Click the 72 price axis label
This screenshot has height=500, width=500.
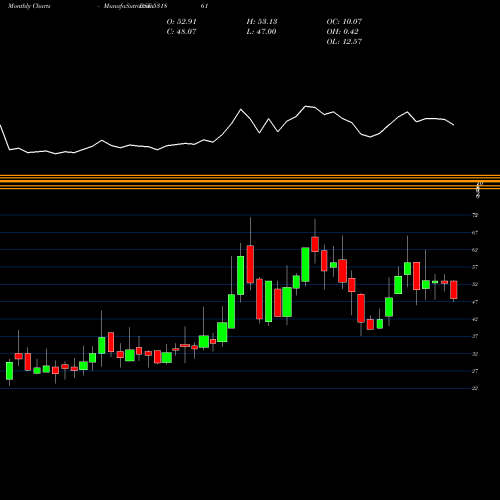tap(475, 215)
